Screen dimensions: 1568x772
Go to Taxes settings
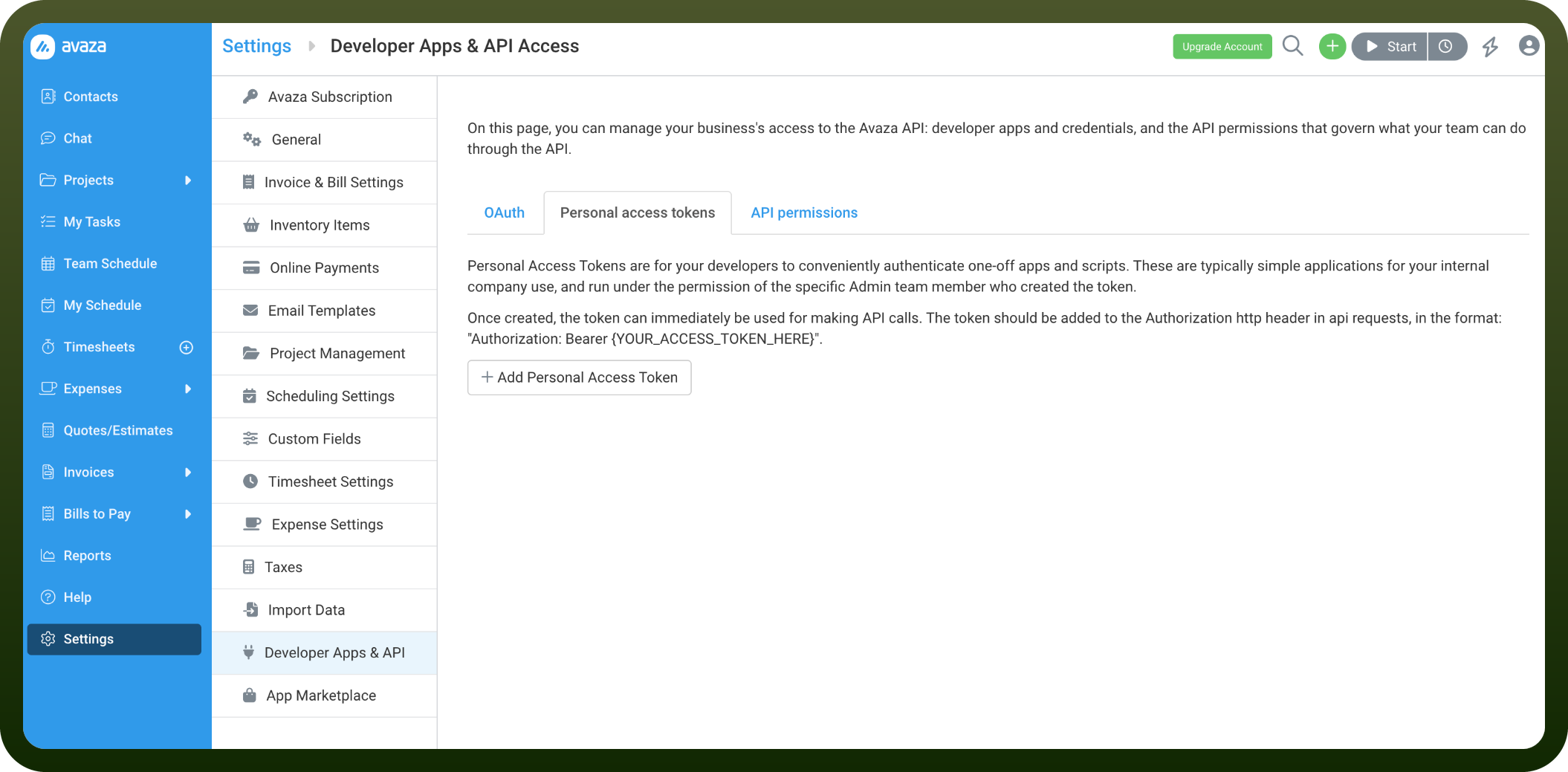point(324,568)
